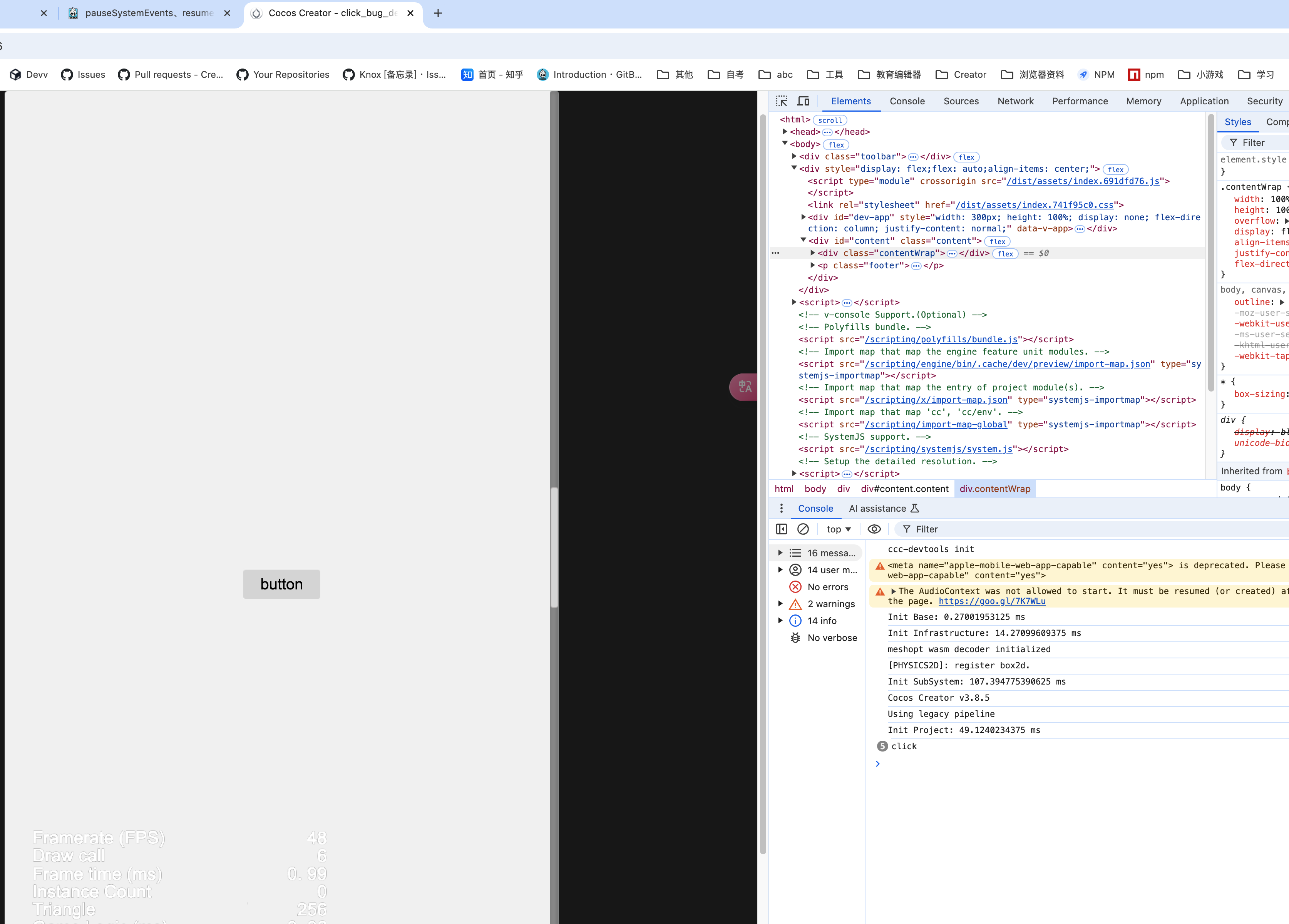This screenshot has height=924, width=1289.
Task: Click the NPM bookmark icon
Action: (x=1083, y=74)
